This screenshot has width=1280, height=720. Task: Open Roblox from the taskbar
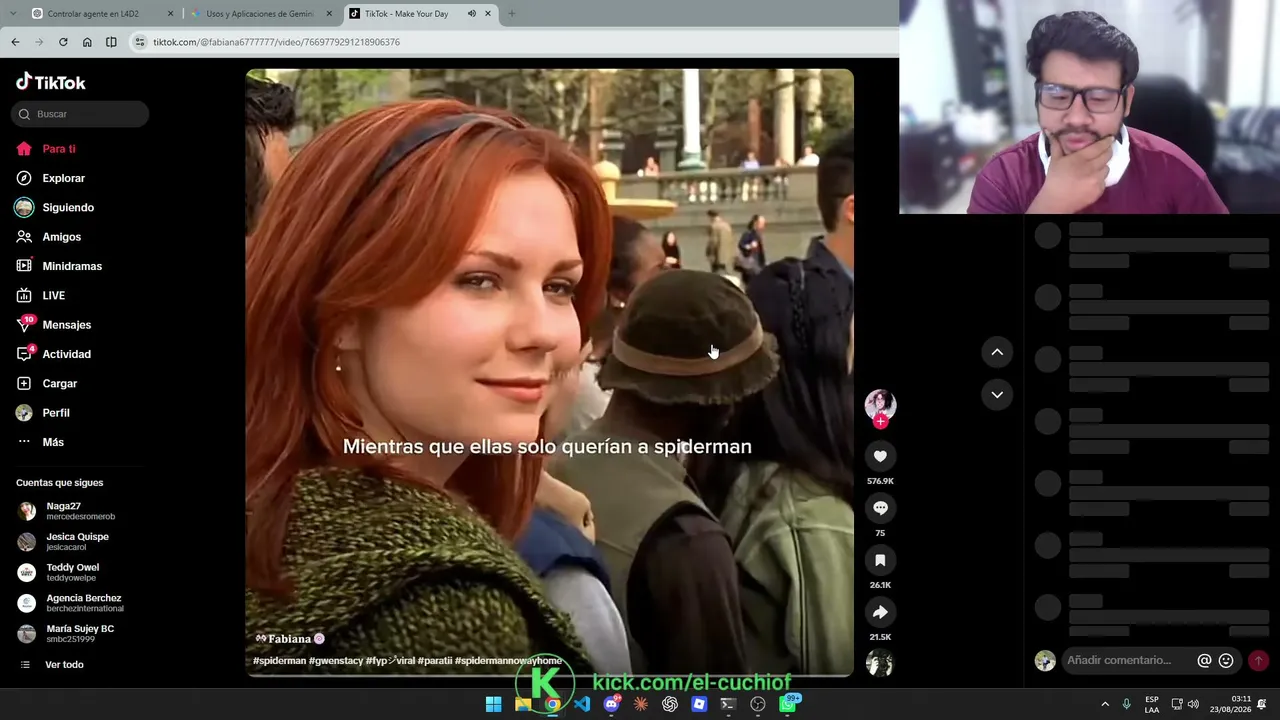(699, 704)
